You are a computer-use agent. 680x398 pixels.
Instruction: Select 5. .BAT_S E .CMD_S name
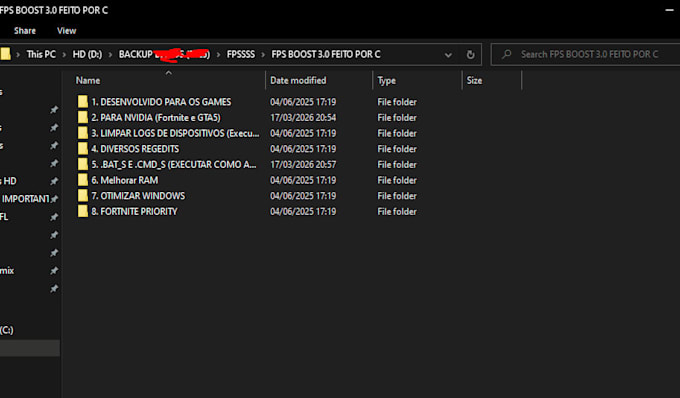[174, 164]
